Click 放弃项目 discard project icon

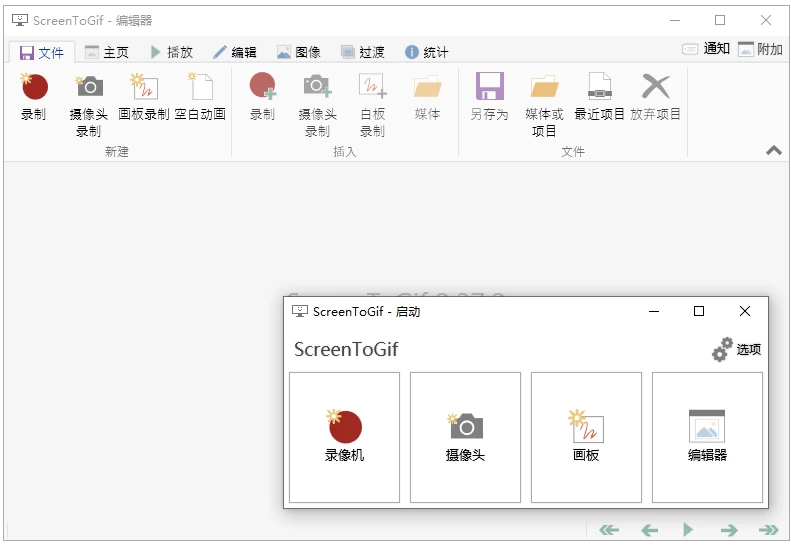pyautogui.click(x=655, y=88)
